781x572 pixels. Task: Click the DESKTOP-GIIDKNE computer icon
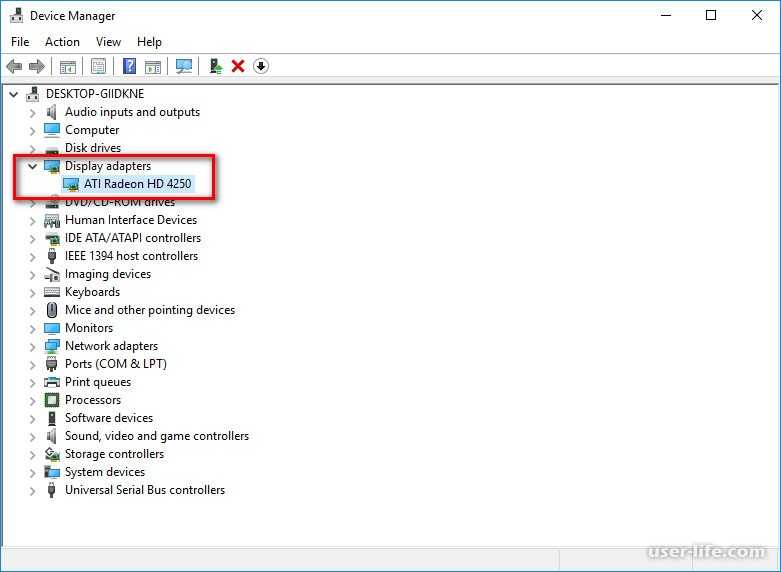pyautogui.click(x=33, y=94)
